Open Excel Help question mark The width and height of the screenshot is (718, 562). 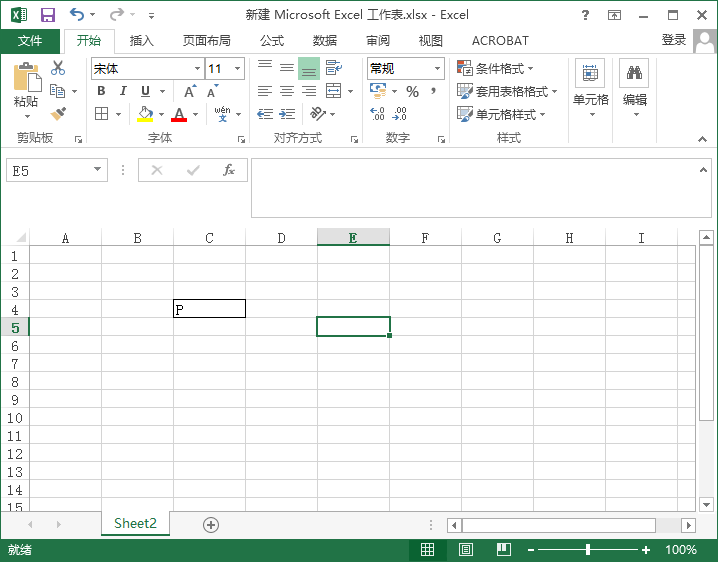coord(585,15)
